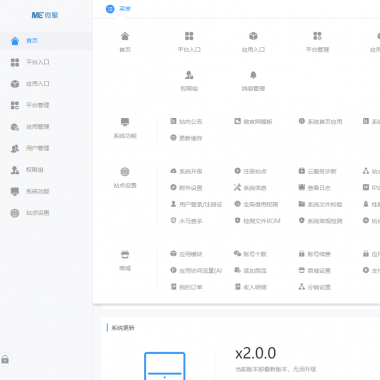Click the 系统功能 monitor icon in panel
380x380 pixels.
(125, 122)
